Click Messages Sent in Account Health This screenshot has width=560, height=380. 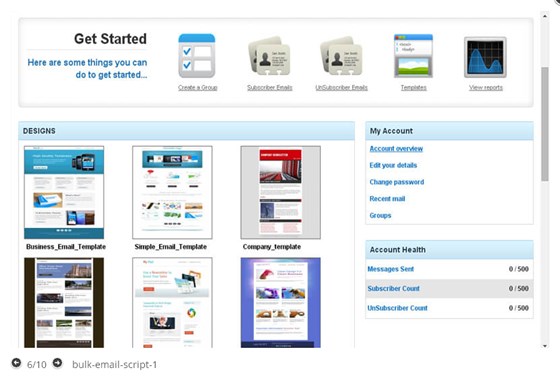(390, 269)
